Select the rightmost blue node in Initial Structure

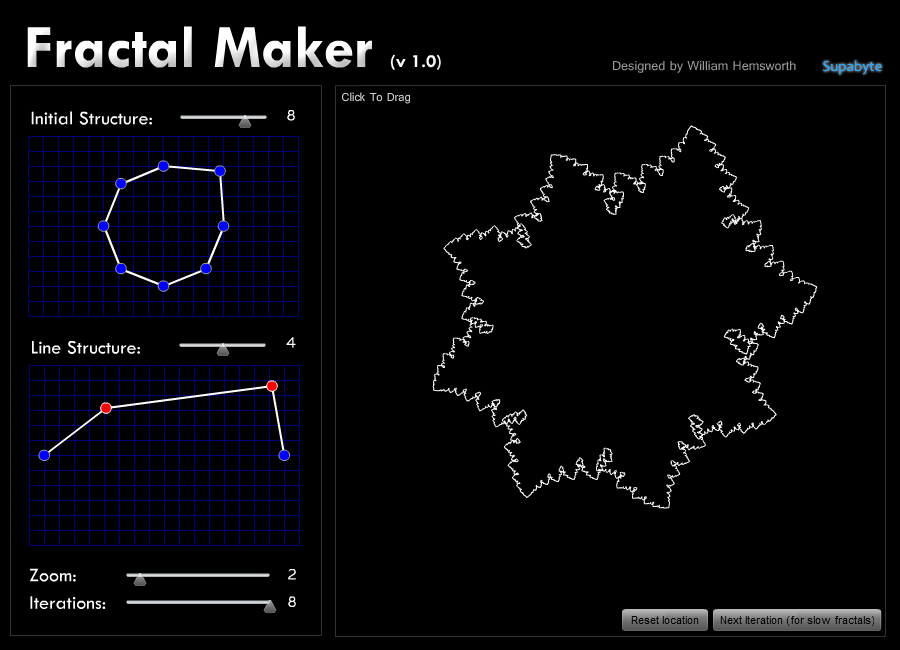[224, 226]
